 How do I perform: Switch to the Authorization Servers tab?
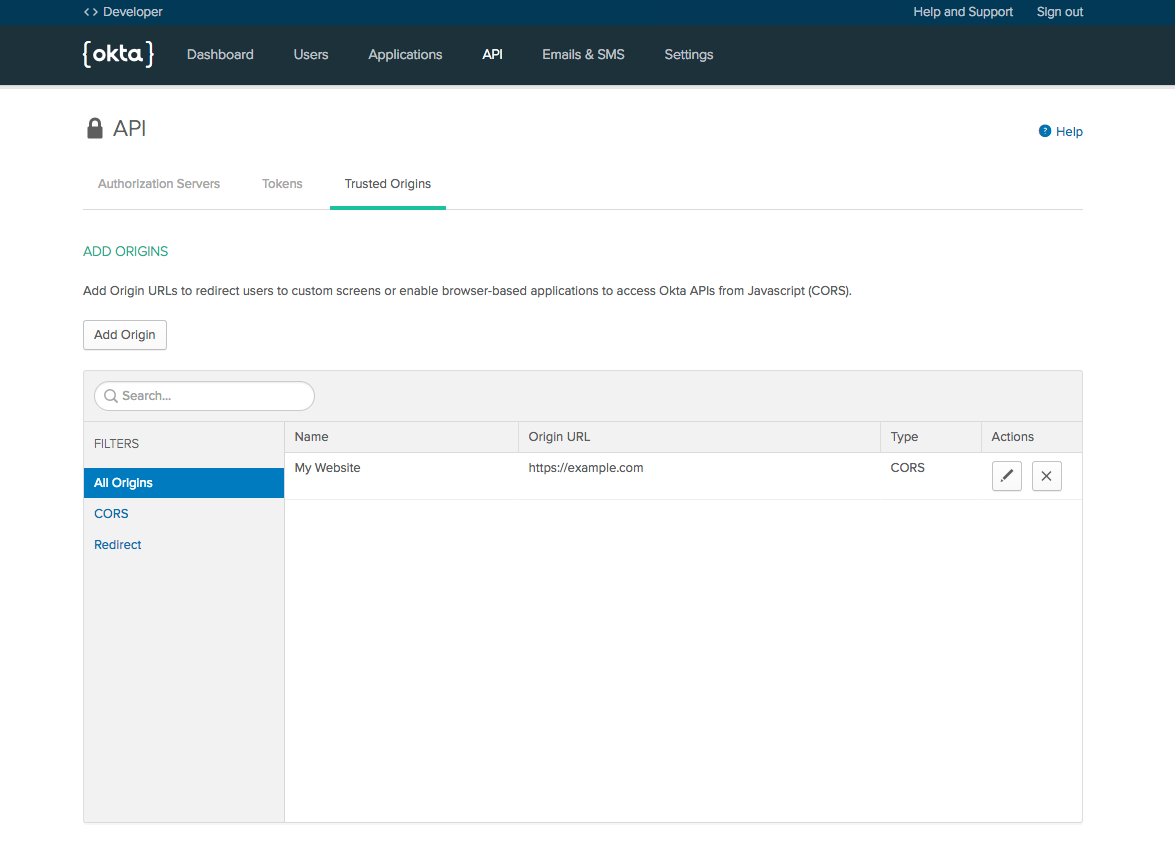pos(159,184)
